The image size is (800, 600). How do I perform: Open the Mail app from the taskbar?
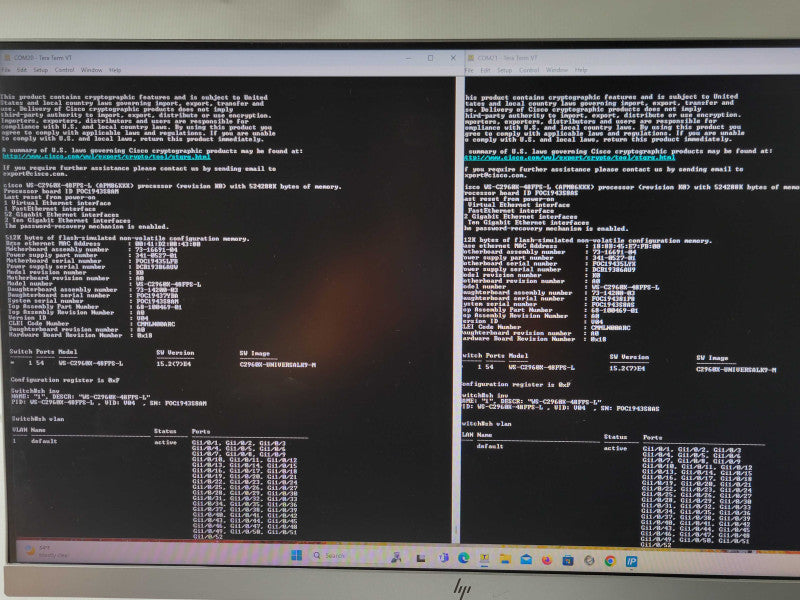(x=526, y=560)
